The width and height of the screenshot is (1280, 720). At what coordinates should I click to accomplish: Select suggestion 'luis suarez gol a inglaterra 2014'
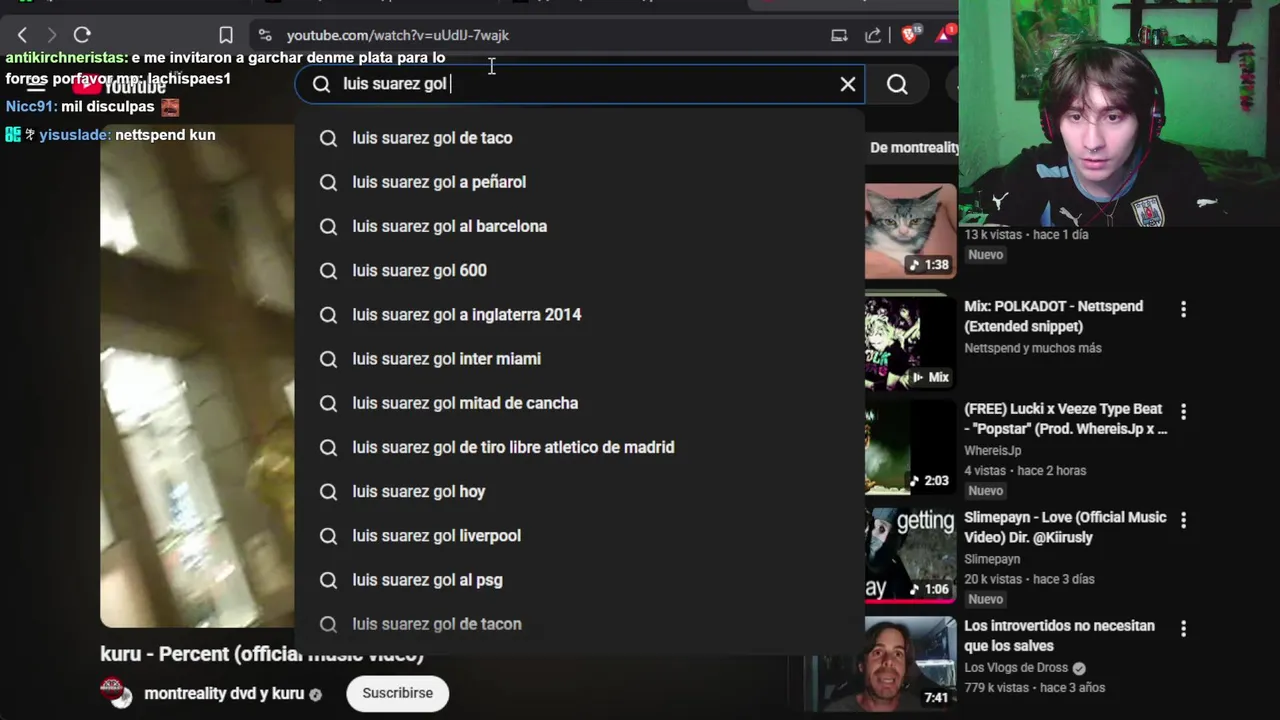[580, 314]
